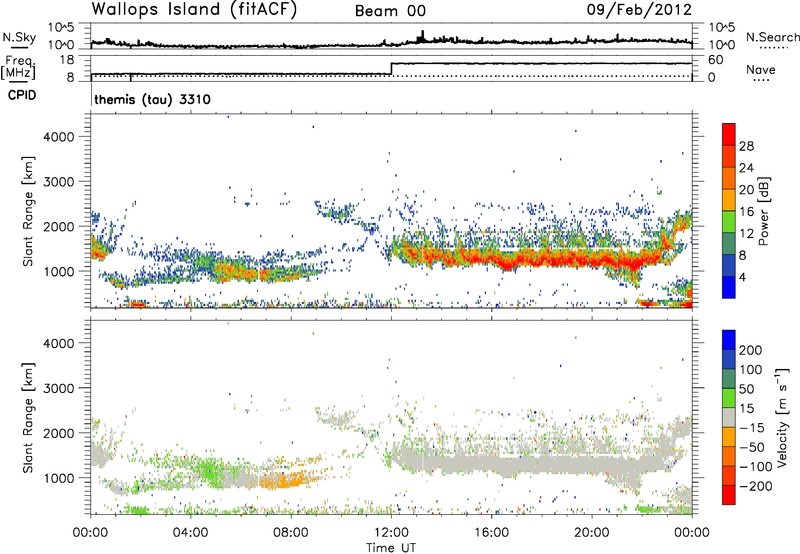This screenshot has height=554, width=800.
Task: Click the '20:00' time axis tick label
Action: 592,533
